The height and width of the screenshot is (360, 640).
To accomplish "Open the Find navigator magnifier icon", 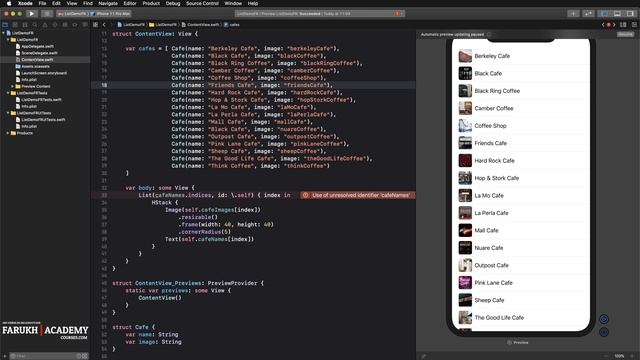I will [35, 25].
